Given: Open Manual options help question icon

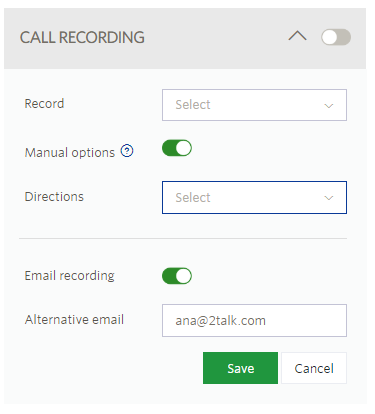Looking at the screenshot, I should [127, 151].
